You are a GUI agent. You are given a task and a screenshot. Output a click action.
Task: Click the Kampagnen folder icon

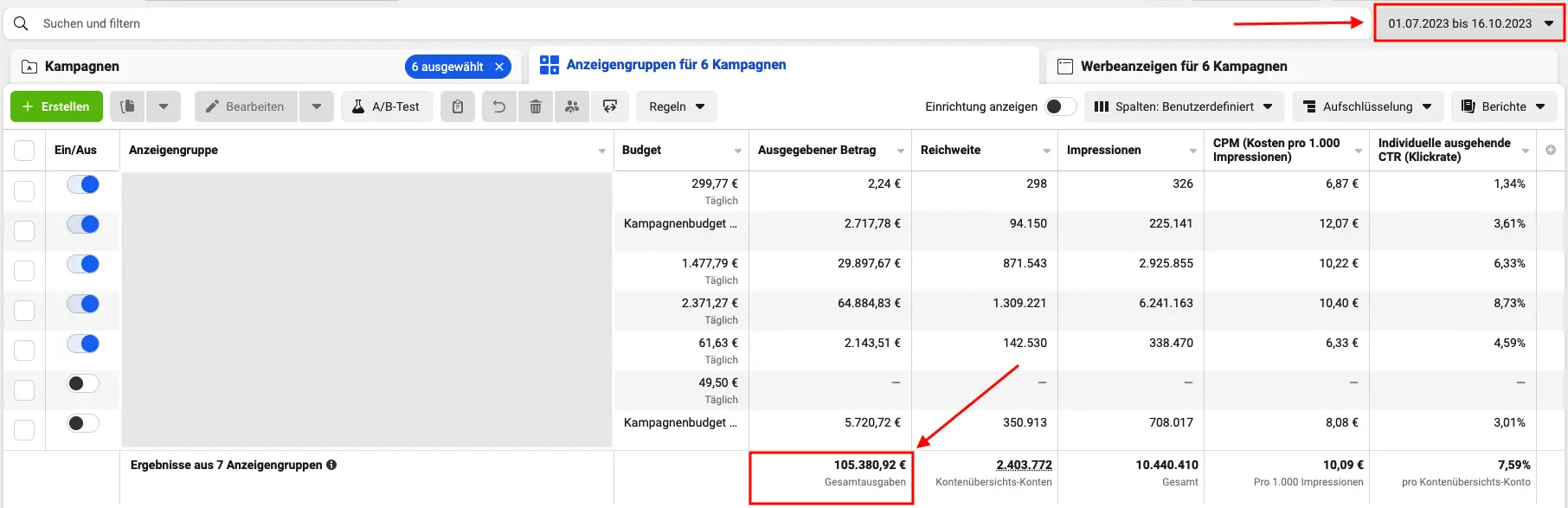[29, 67]
